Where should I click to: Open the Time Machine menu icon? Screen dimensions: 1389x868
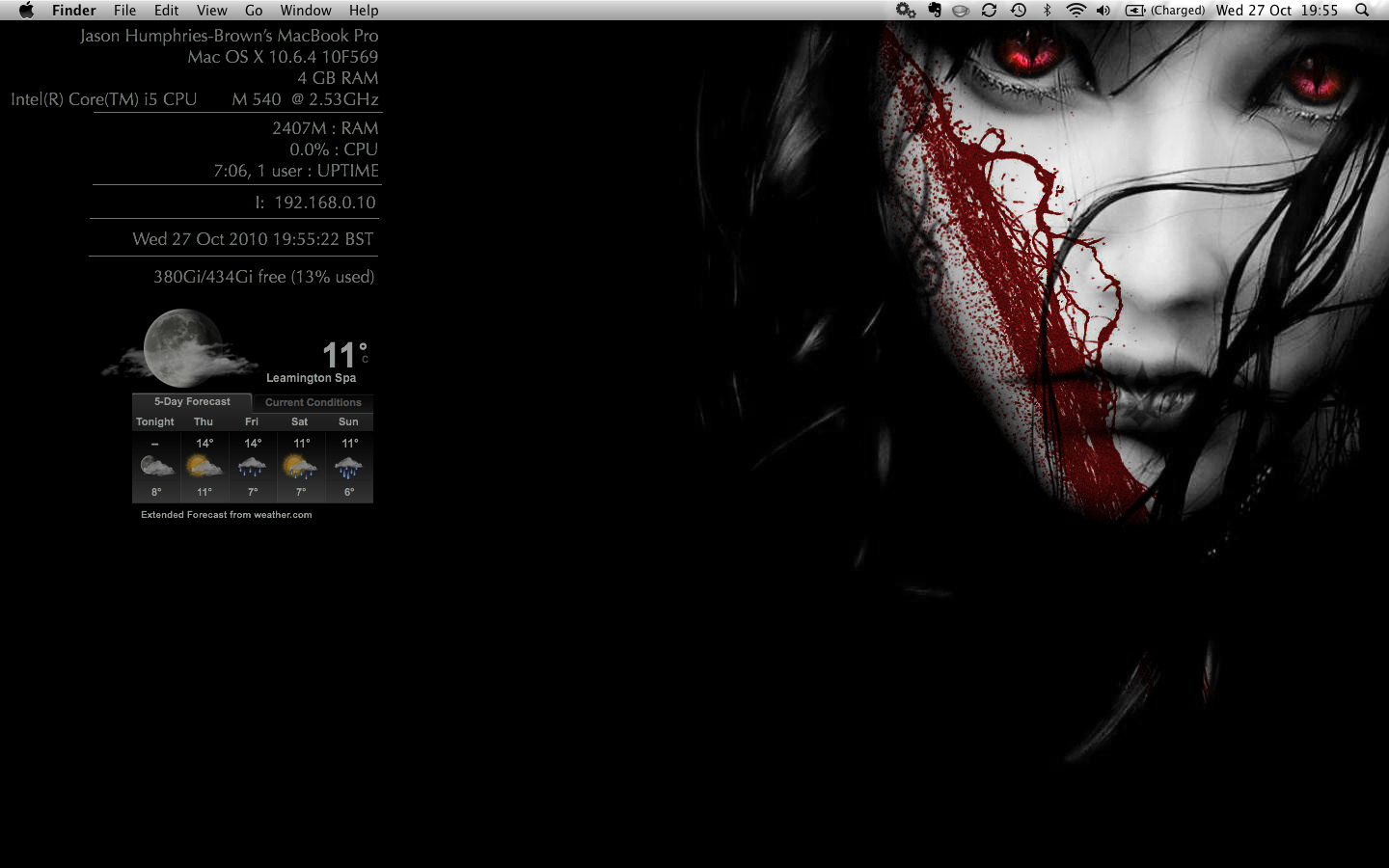[x=1019, y=10]
